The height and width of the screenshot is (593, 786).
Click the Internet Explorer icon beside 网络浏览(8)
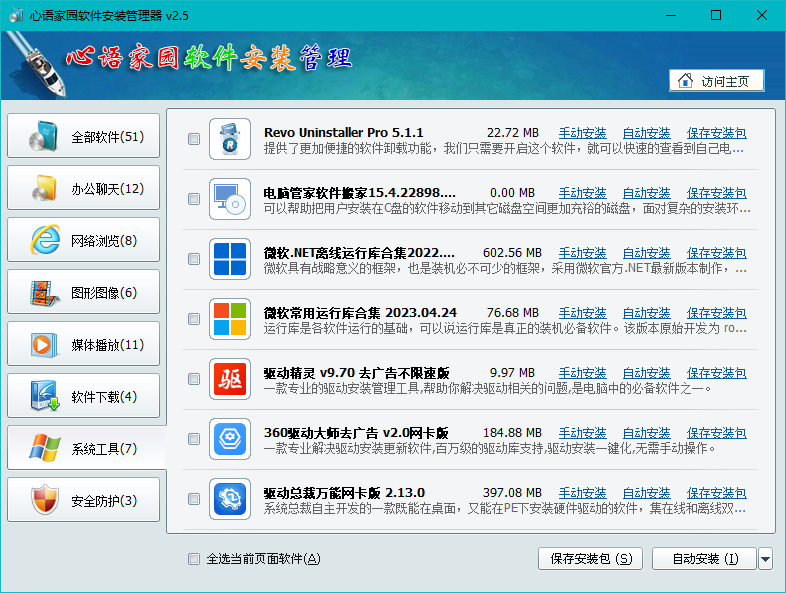45,240
